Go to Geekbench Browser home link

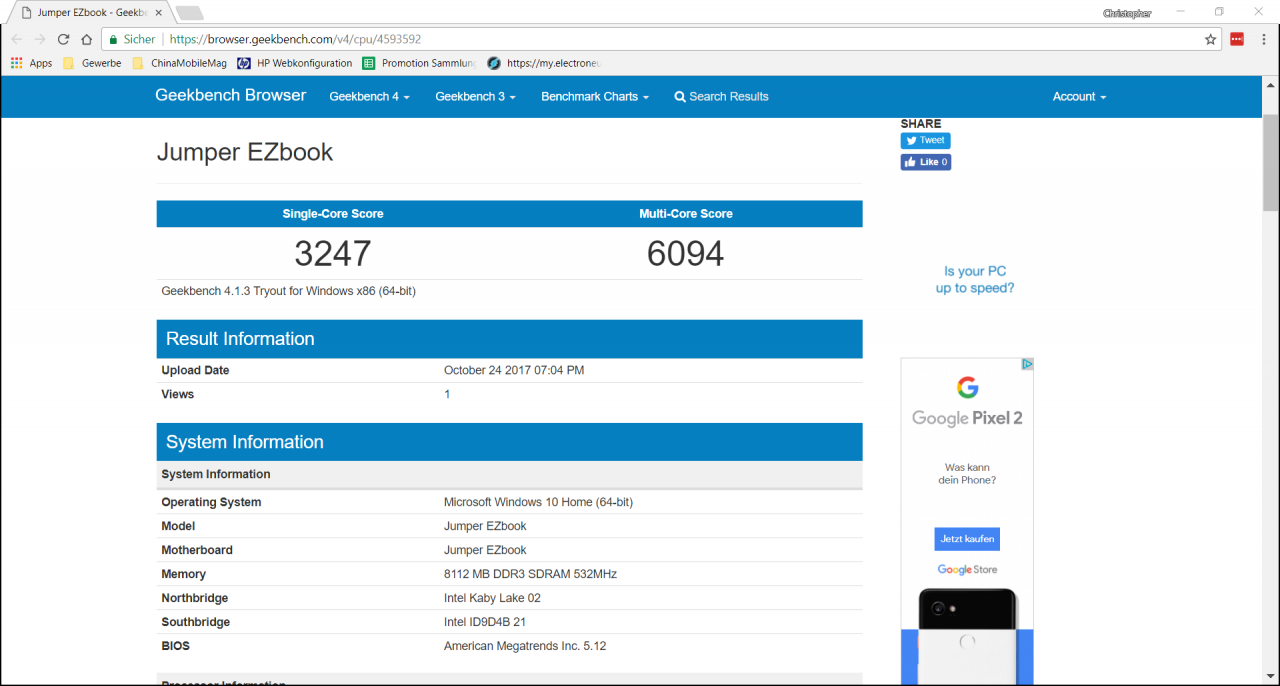pos(231,95)
